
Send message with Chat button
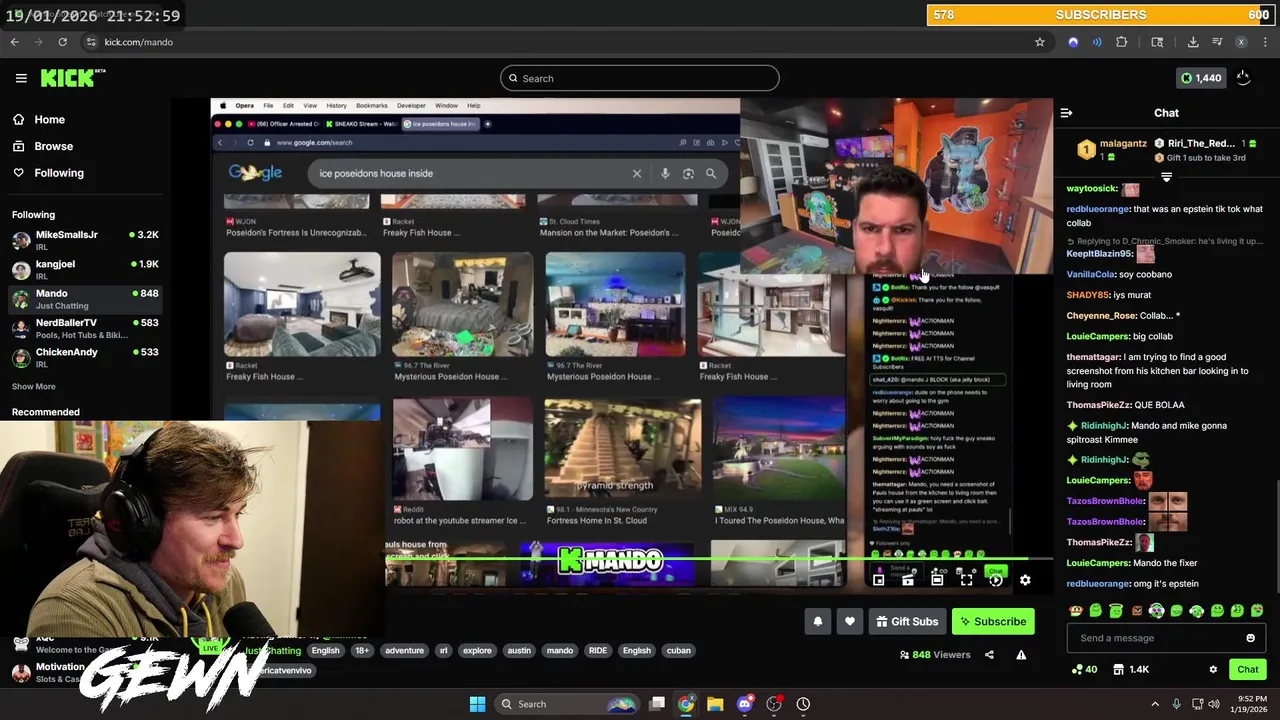pos(1248,669)
